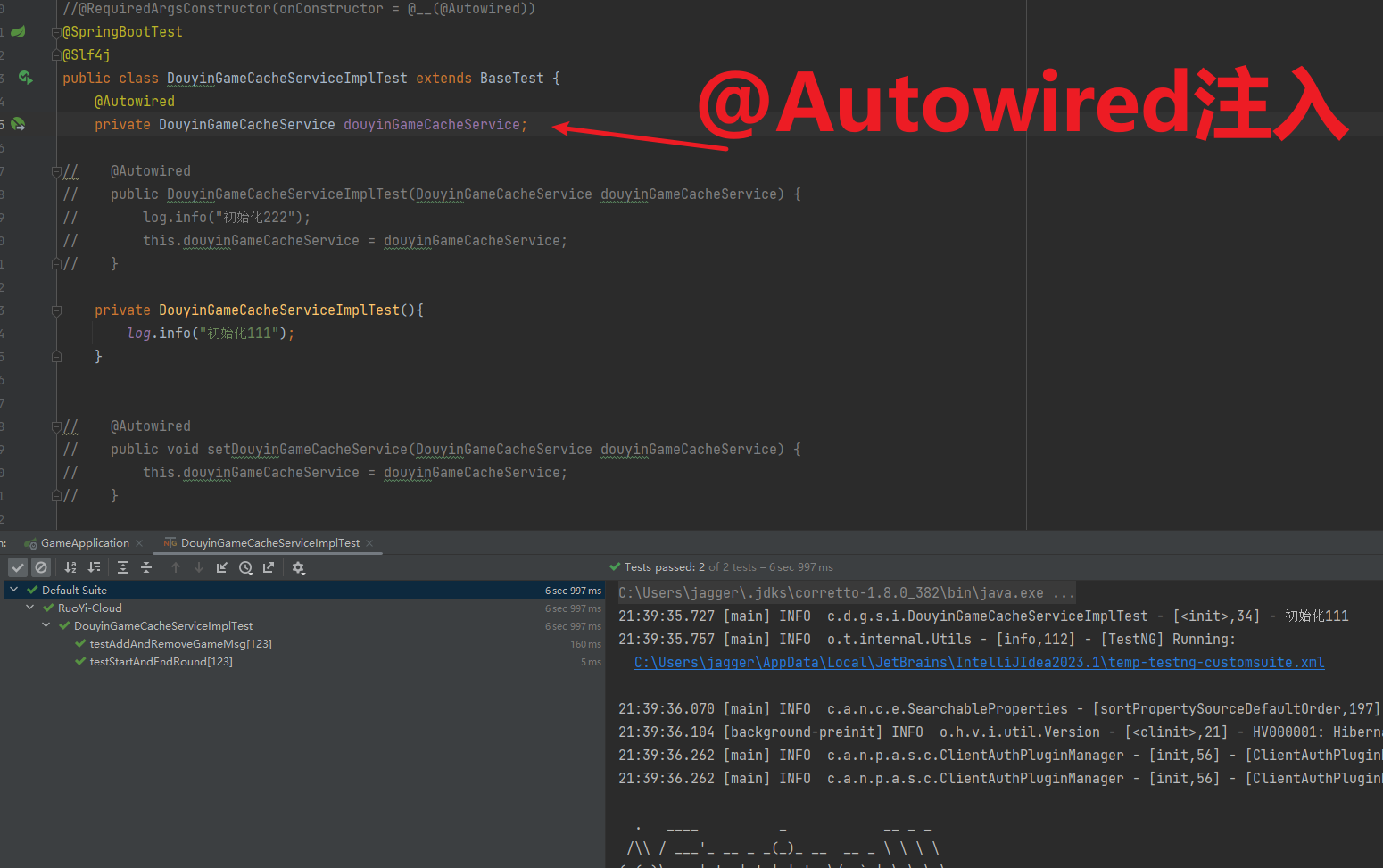This screenshot has width=1383, height=868.
Task: Select DouyinGameCacheServiceImplTest in test tree
Action: coord(163,625)
